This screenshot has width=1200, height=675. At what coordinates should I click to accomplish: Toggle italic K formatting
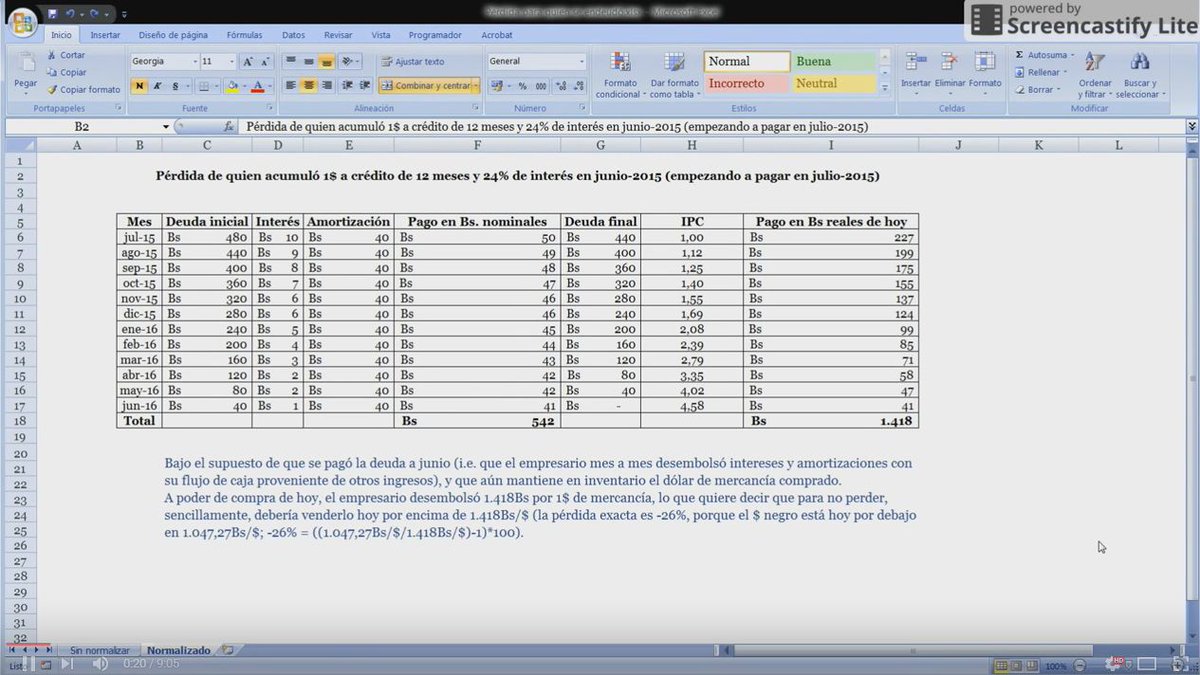[x=157, y=86]
